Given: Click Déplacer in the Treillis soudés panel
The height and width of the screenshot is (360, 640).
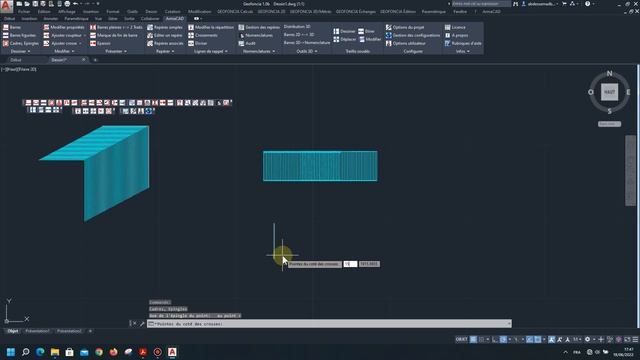Looking at the screenshot, I should (344, 39).
